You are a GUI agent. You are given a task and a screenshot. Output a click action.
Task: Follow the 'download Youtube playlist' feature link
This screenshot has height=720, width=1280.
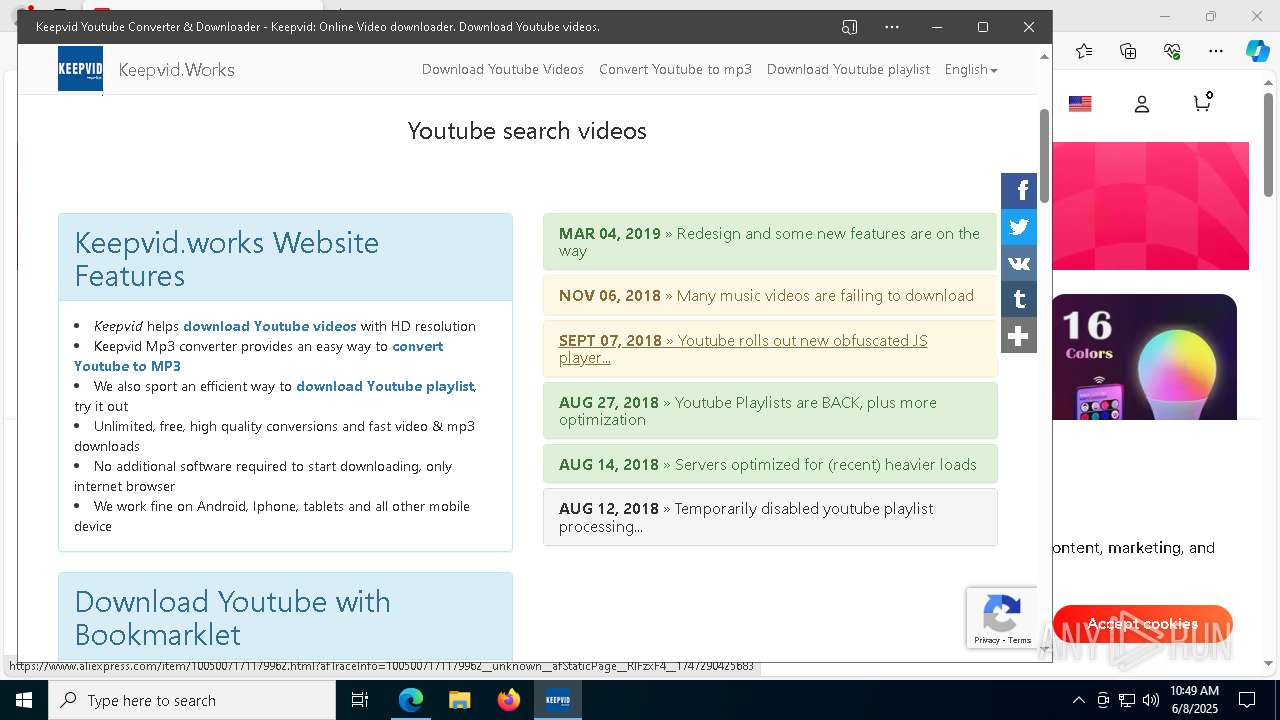[385, 386]
